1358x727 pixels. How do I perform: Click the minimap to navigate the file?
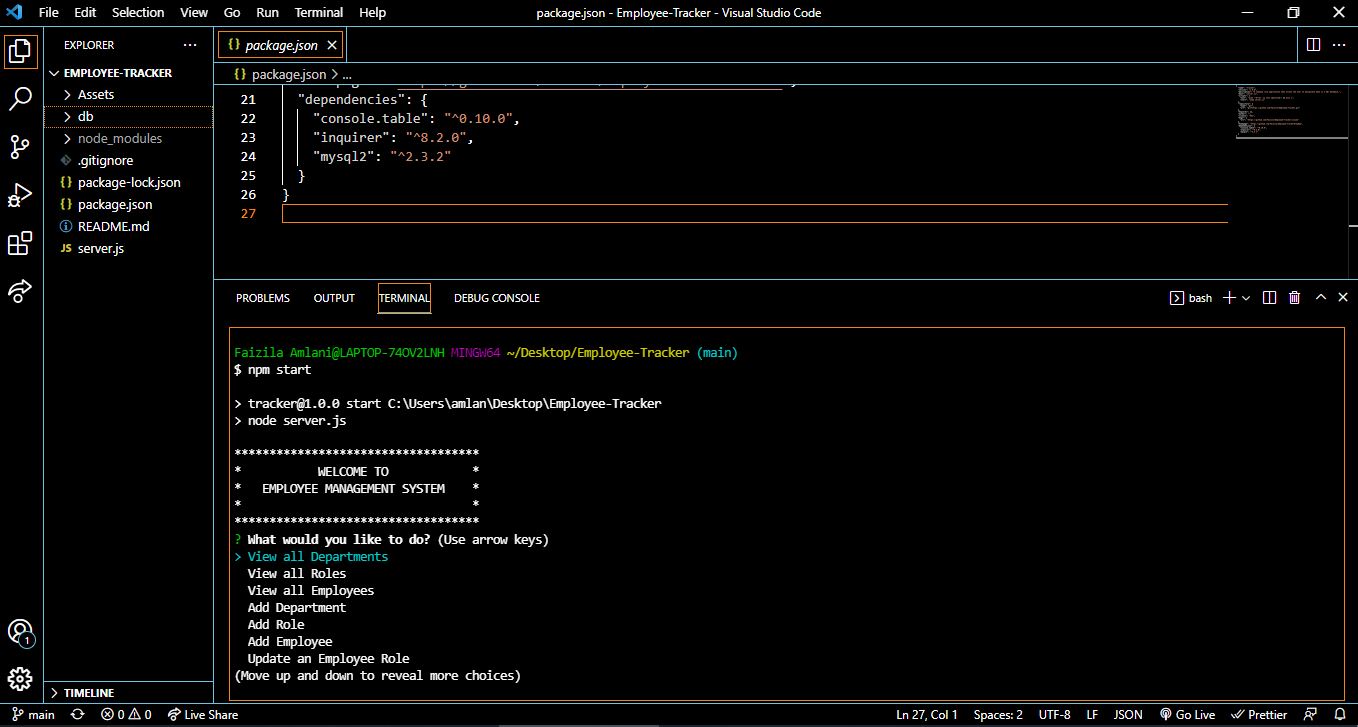tap(1291, 110)
